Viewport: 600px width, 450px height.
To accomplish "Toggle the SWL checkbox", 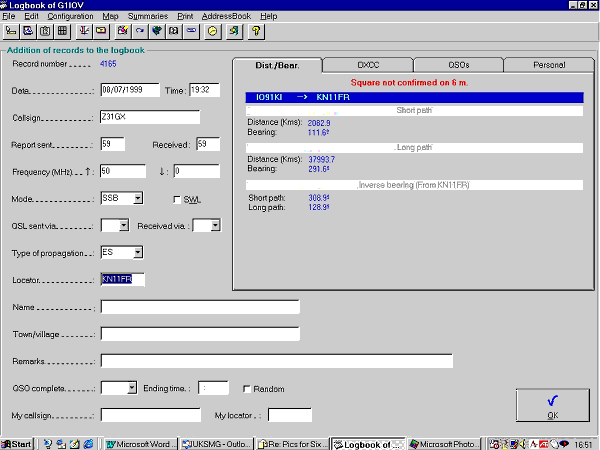I will point(177,199).
